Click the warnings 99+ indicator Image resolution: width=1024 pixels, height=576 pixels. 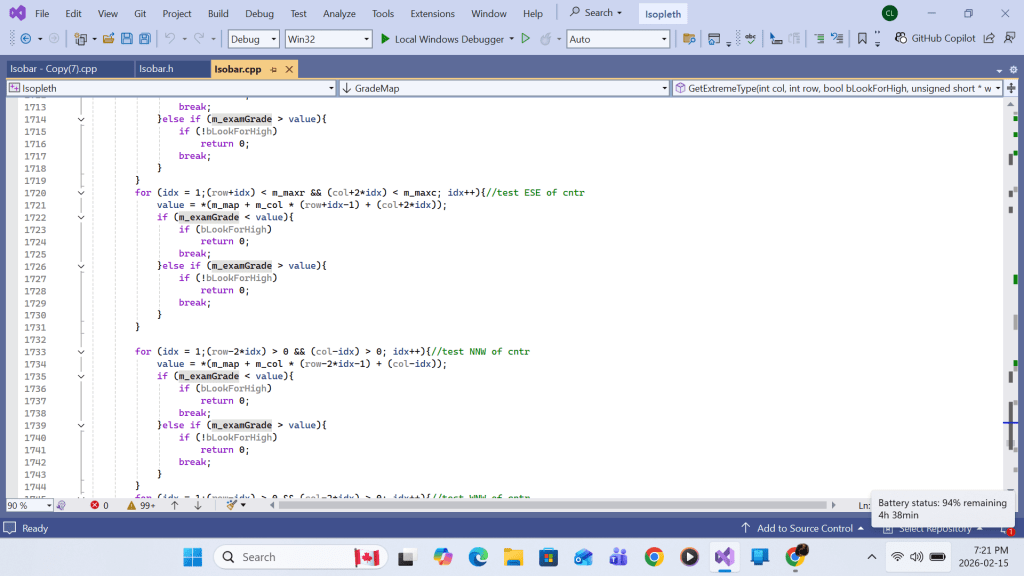[x=141, y=505]
